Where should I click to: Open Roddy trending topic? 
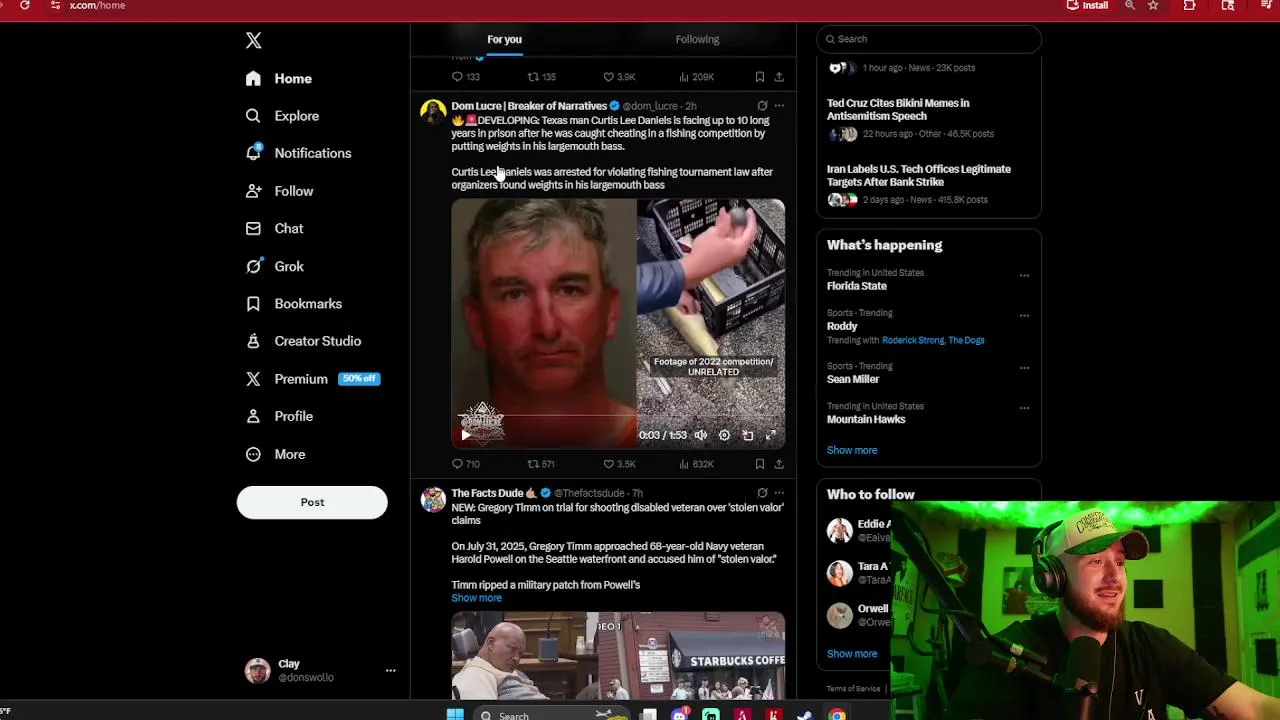point(842,326)
